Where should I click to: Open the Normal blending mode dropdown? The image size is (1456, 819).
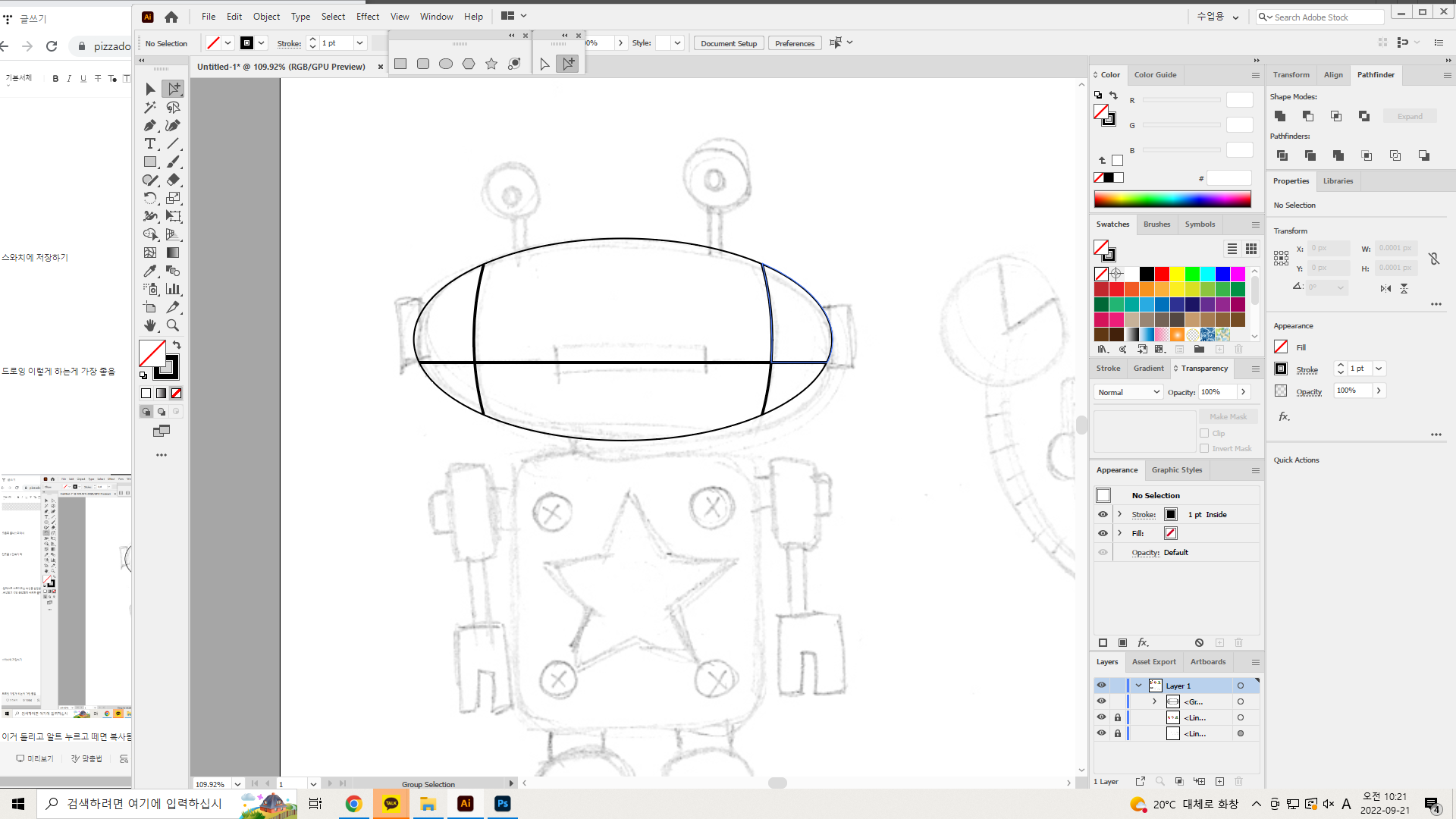(x=1128, y=392)
